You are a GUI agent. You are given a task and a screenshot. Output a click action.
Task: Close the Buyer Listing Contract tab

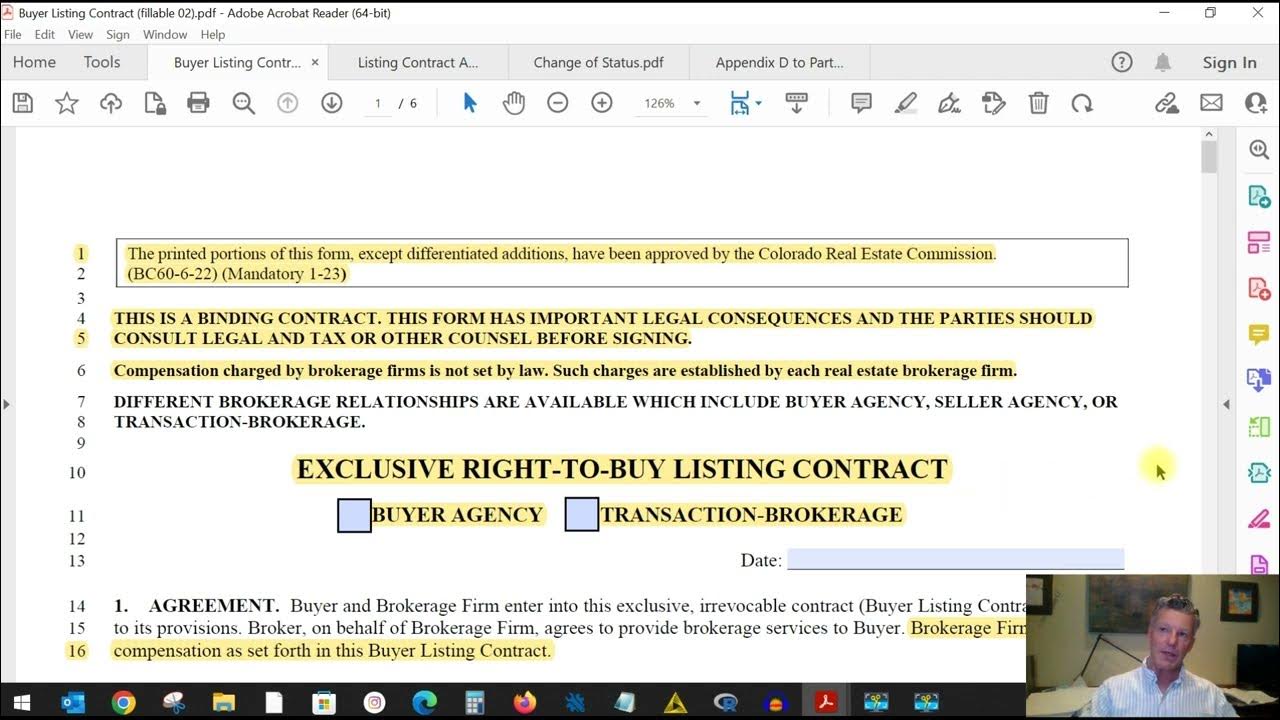click(x=315, y=62)
